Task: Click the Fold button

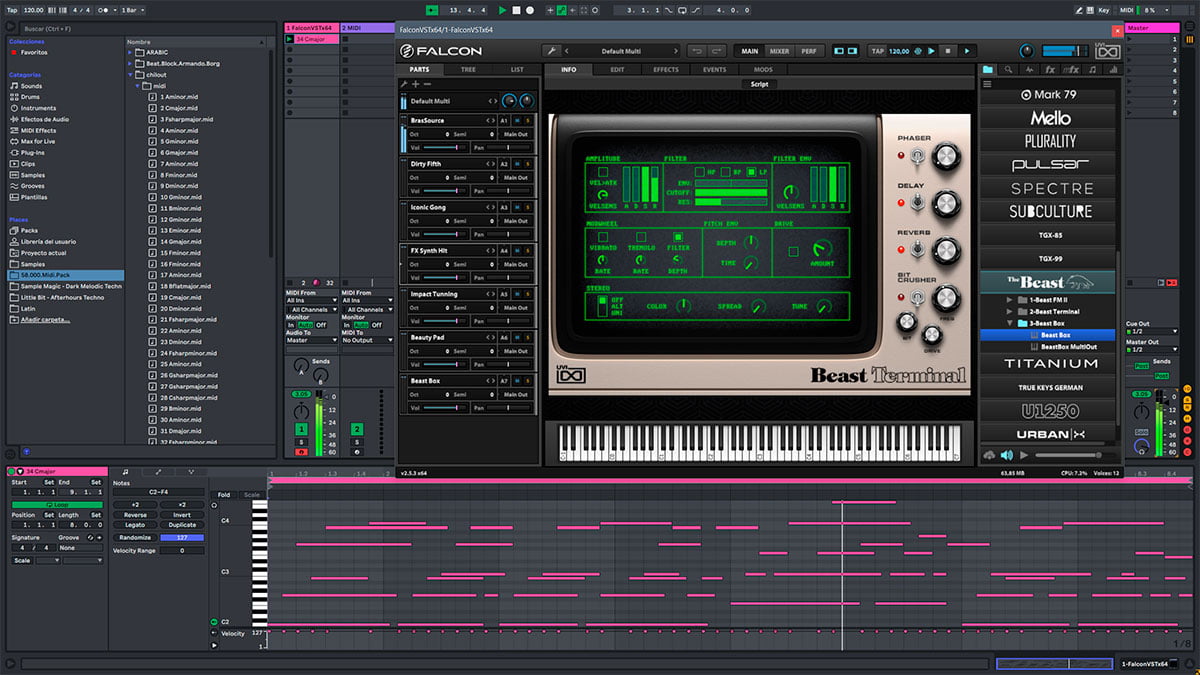Action: (x=224, y=495)
